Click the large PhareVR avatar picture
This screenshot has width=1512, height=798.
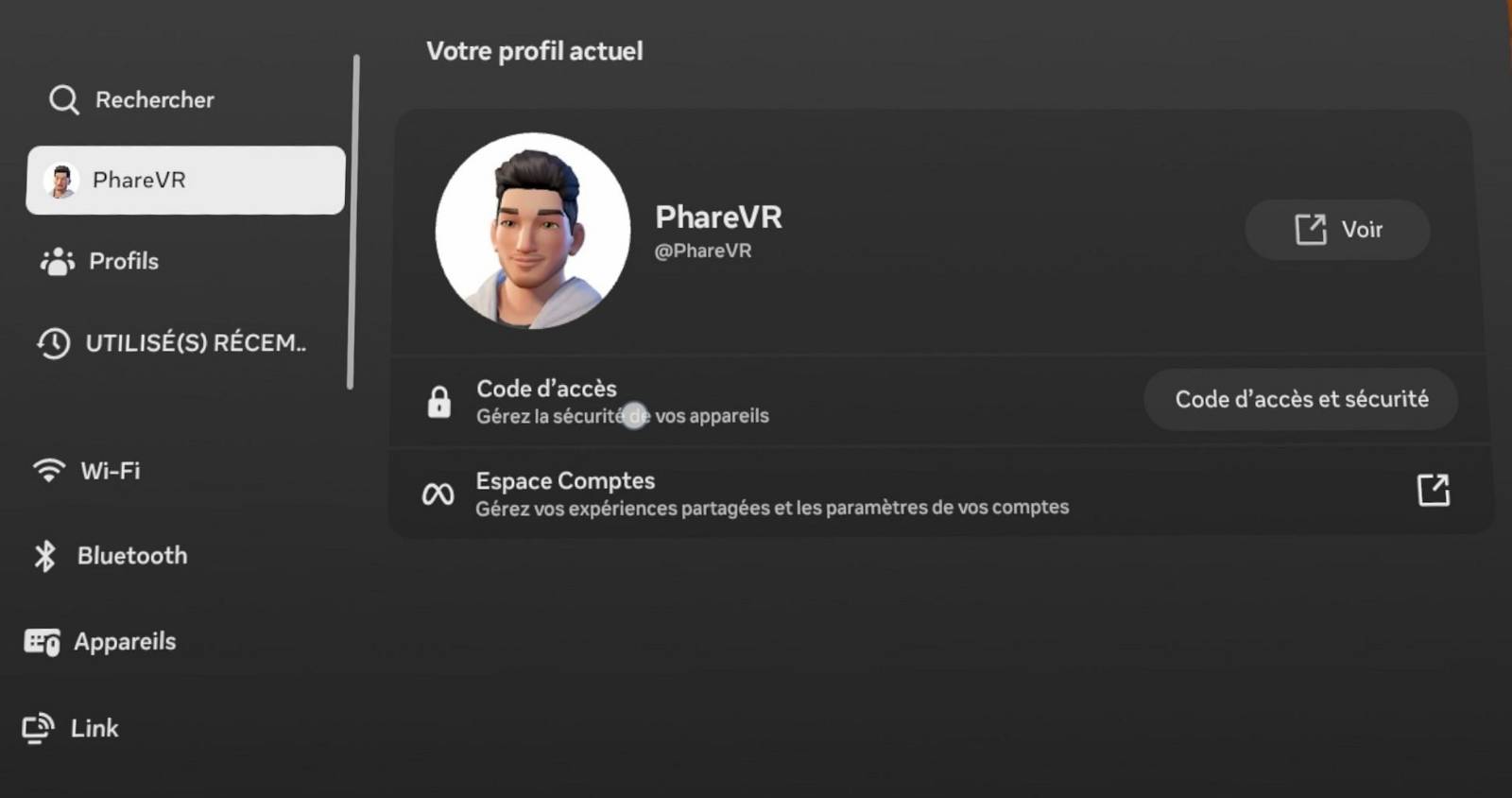point(533,231)
